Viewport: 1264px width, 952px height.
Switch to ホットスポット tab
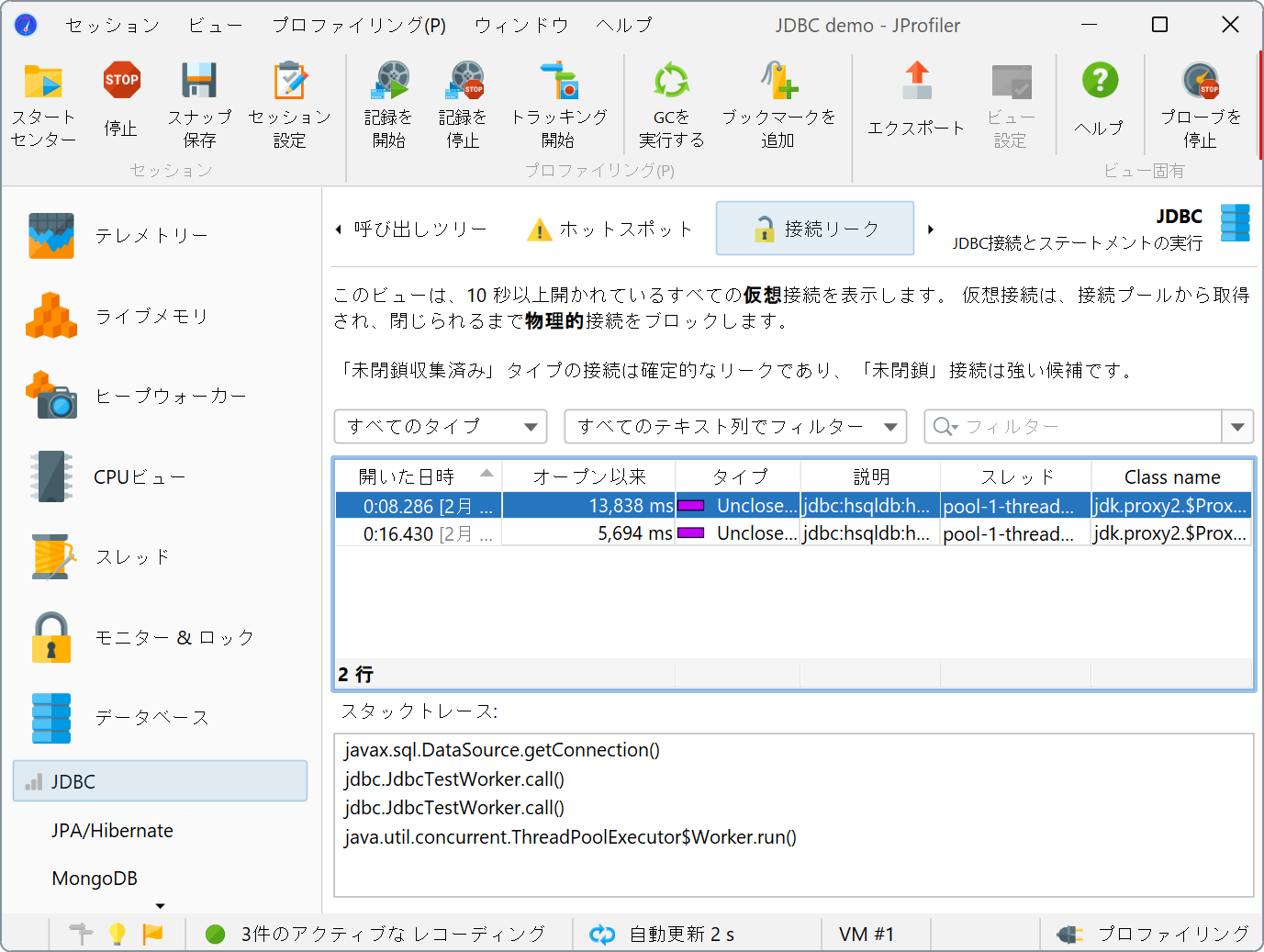pyautogui.click(x=610, y=229)
